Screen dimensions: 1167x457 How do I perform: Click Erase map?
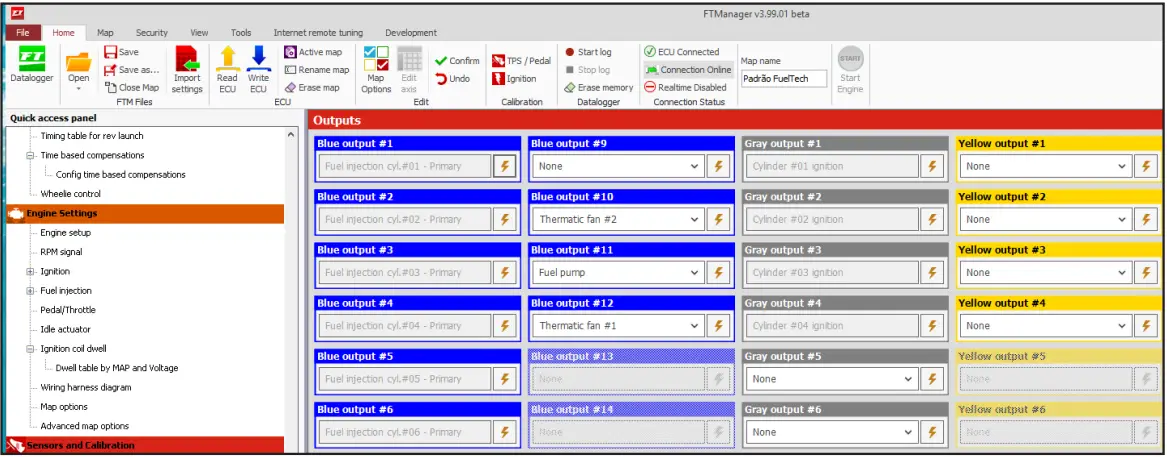312,87
